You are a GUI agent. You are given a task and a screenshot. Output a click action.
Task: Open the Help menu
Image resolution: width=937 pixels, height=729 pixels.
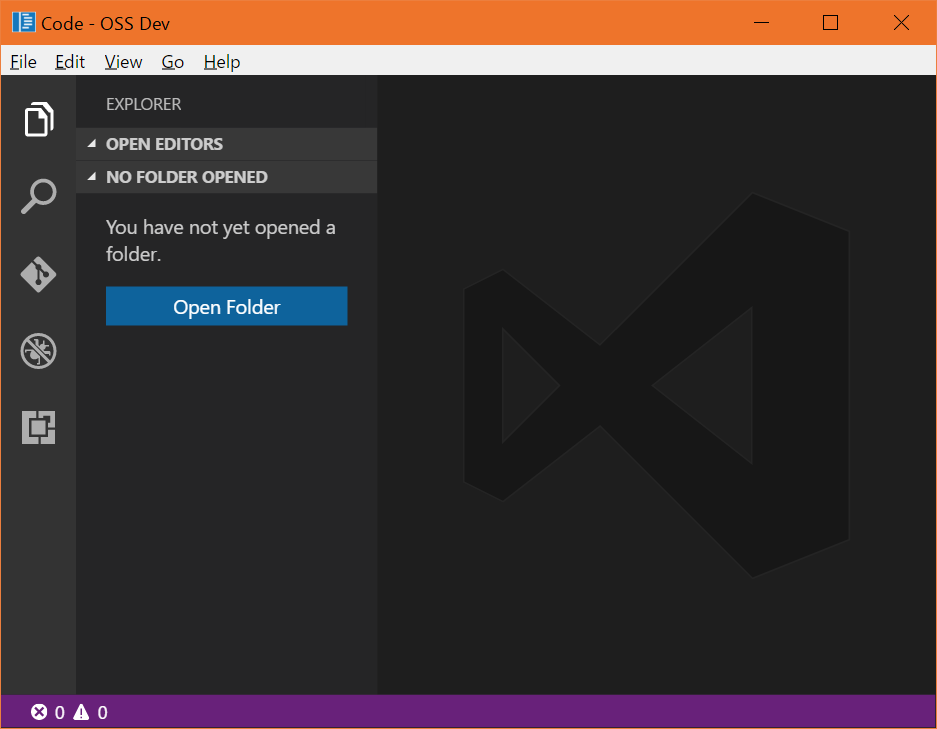pyautogui.click(x=222, y=62)
